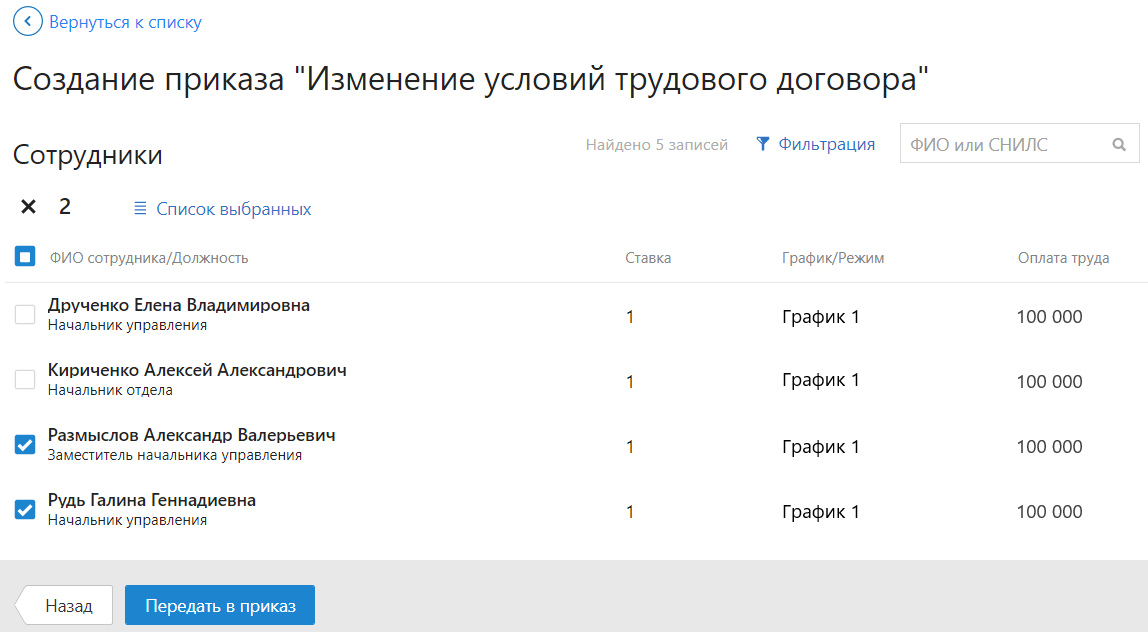
Task: Click the График/Режим column header
Action: coord(833,258)
